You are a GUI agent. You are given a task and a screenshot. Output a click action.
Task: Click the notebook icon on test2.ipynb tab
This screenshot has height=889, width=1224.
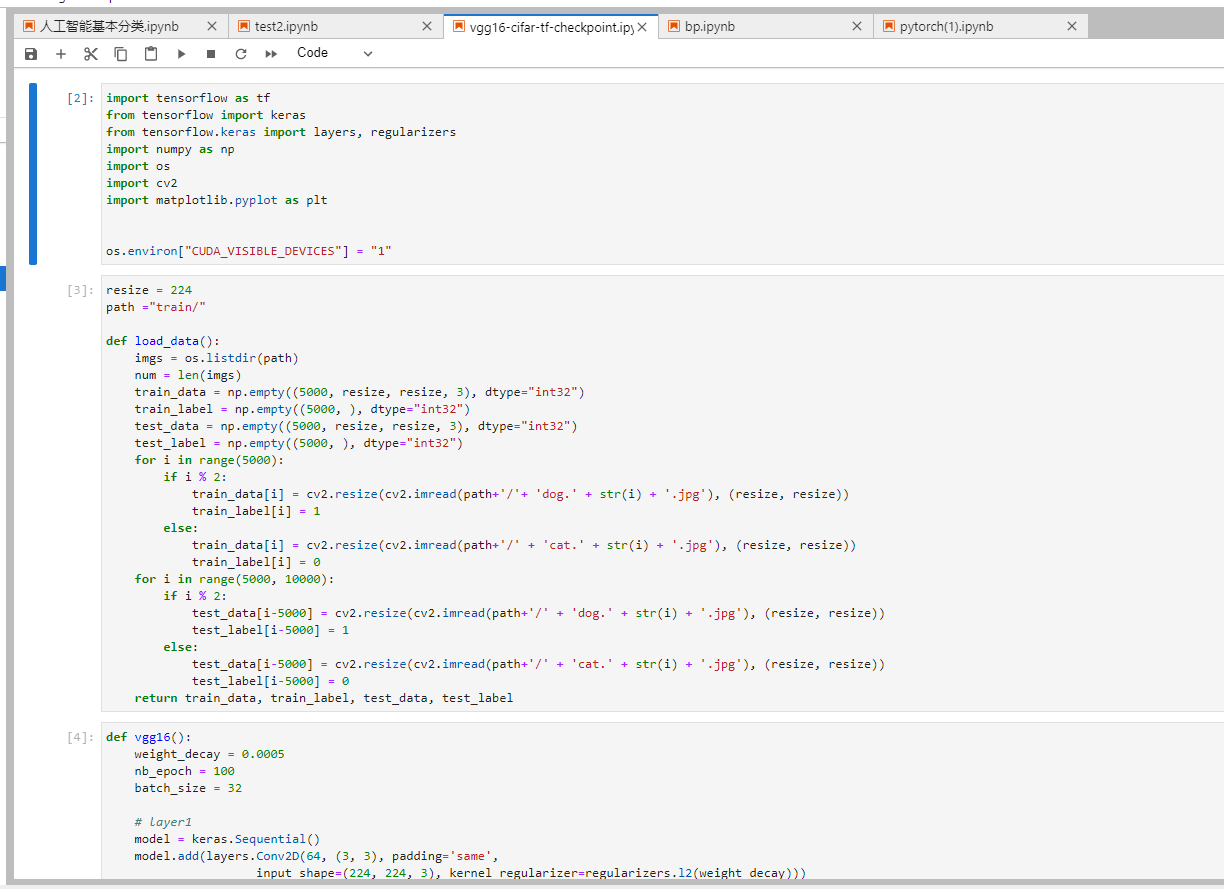pos(244,27)
